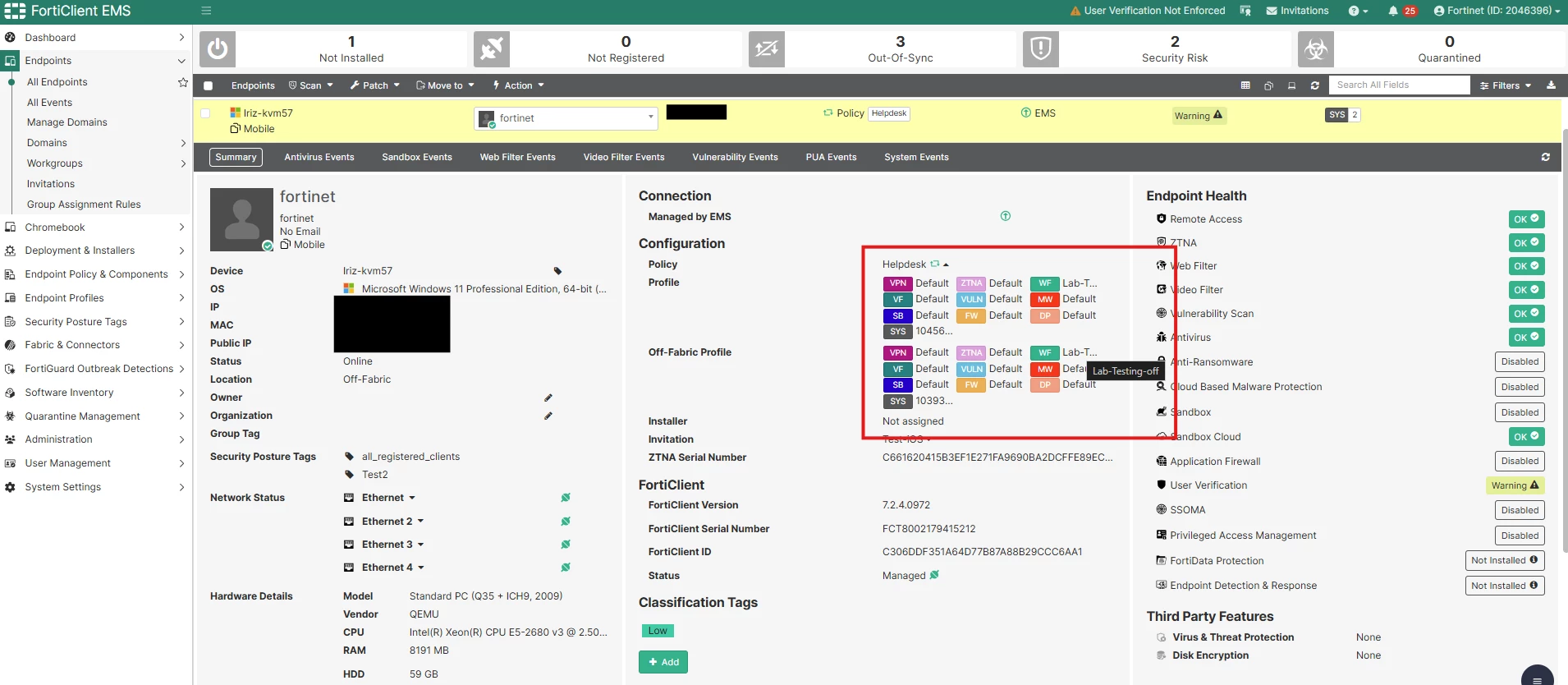Expand Endpoint Policy & Components menu
1568x685 pixels.
tap(96, 274)
